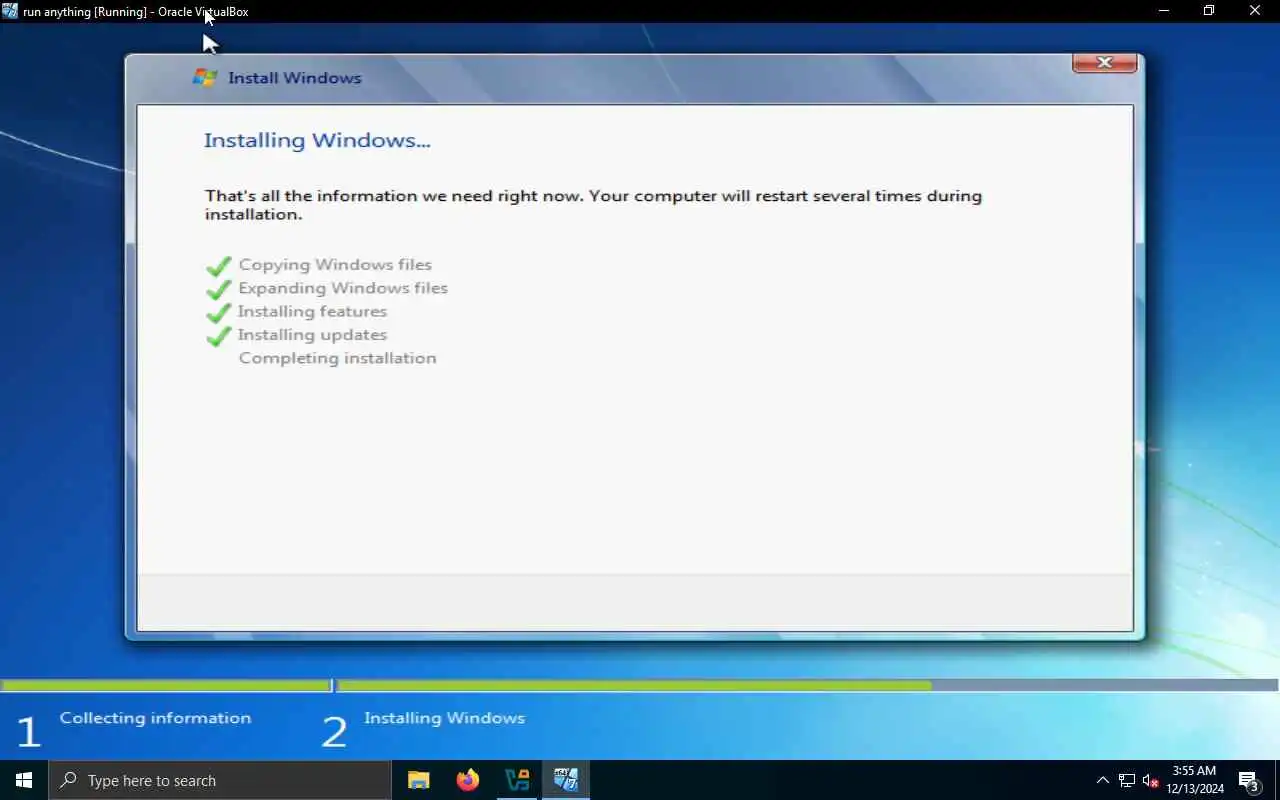Open File Explorer from the taskbar

click(418, 780)
